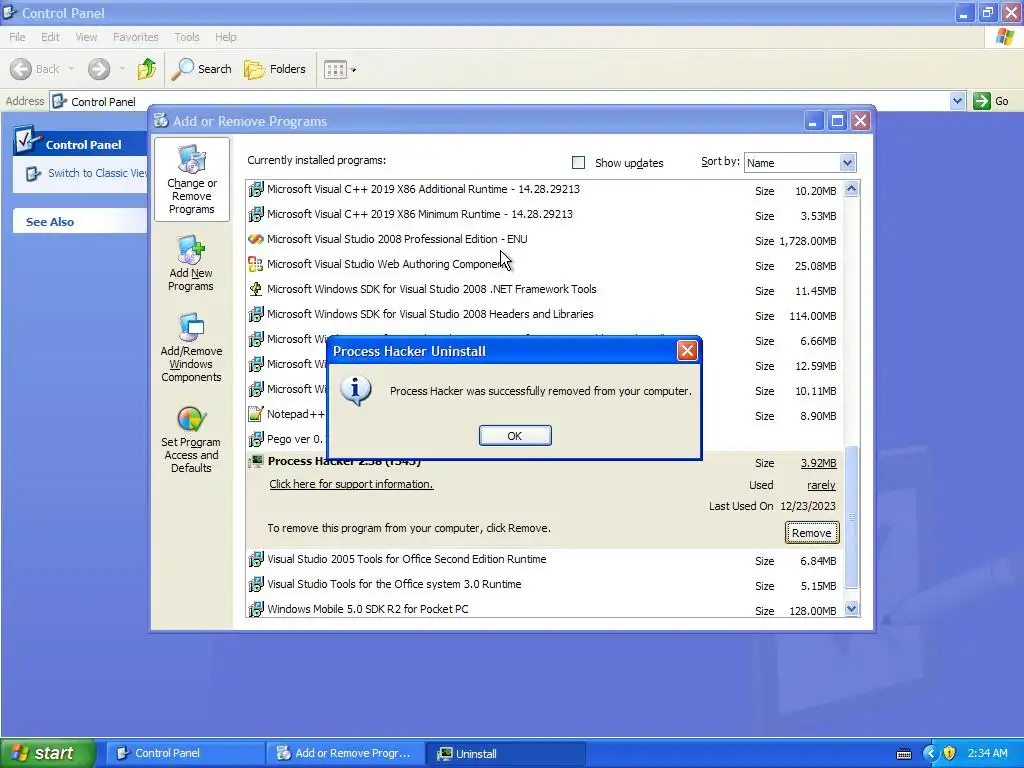1024x768 pixels.
Task: Open the Tools menu in Control Panel
Action: (x=187, y=37)
